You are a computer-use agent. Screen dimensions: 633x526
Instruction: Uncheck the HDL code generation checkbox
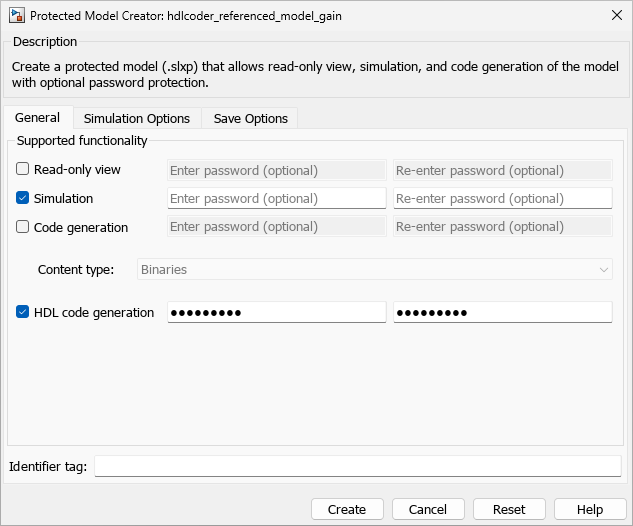pyautogui.click(x=23, y=312)
